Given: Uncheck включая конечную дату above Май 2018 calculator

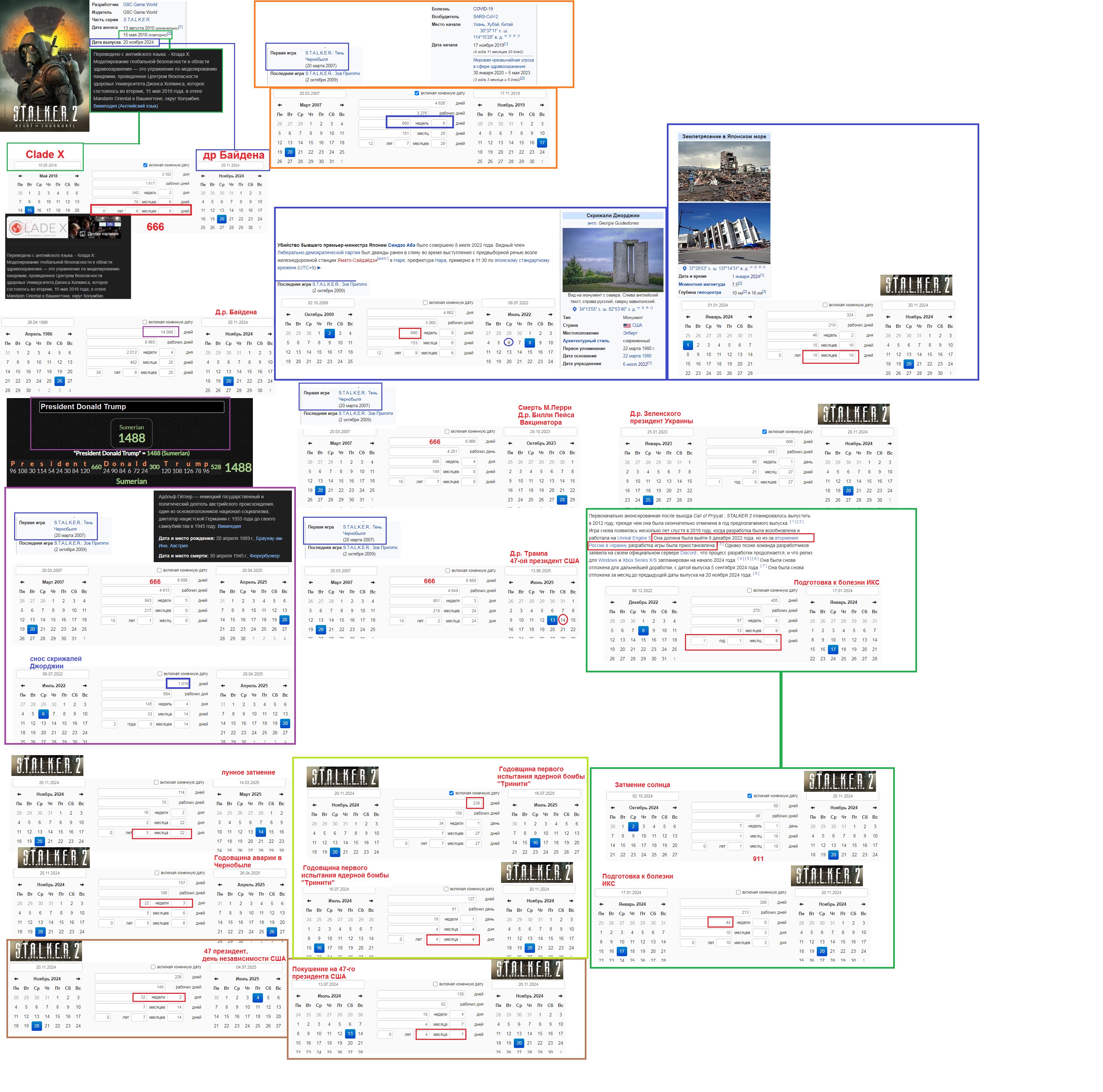Looking at the screenshot, I should (146, 165).
